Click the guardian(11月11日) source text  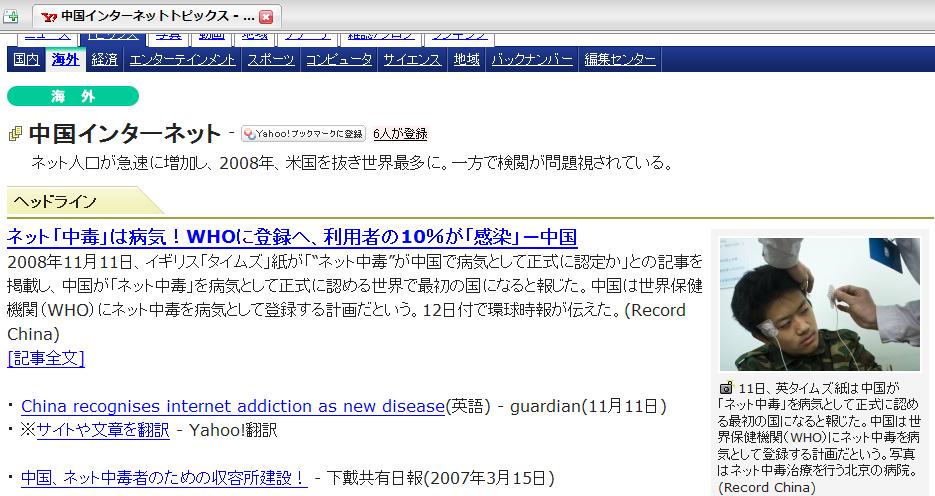coord(588,406)
